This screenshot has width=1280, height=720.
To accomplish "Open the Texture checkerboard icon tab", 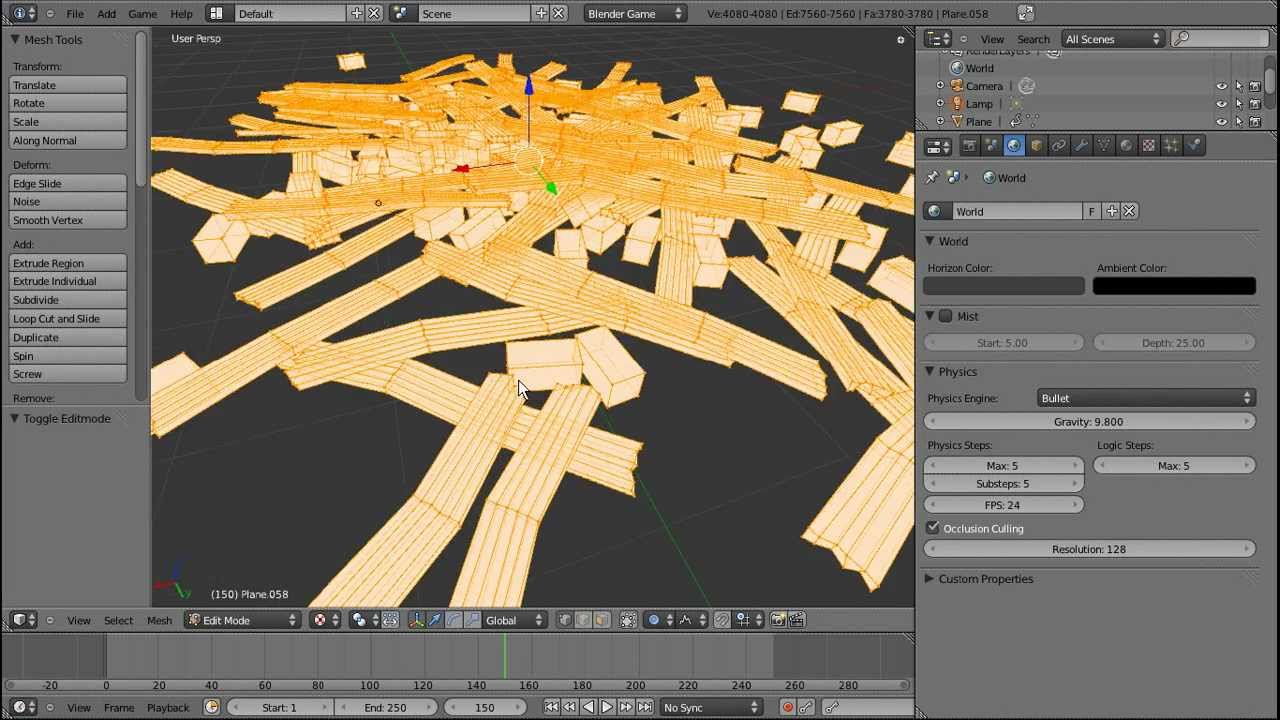I will click(1148, 146).
